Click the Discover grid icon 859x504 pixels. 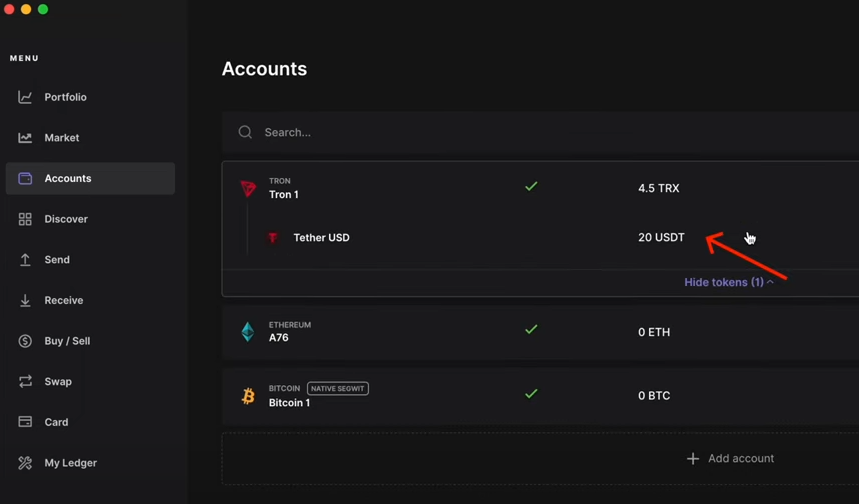(x=25, y=219)
